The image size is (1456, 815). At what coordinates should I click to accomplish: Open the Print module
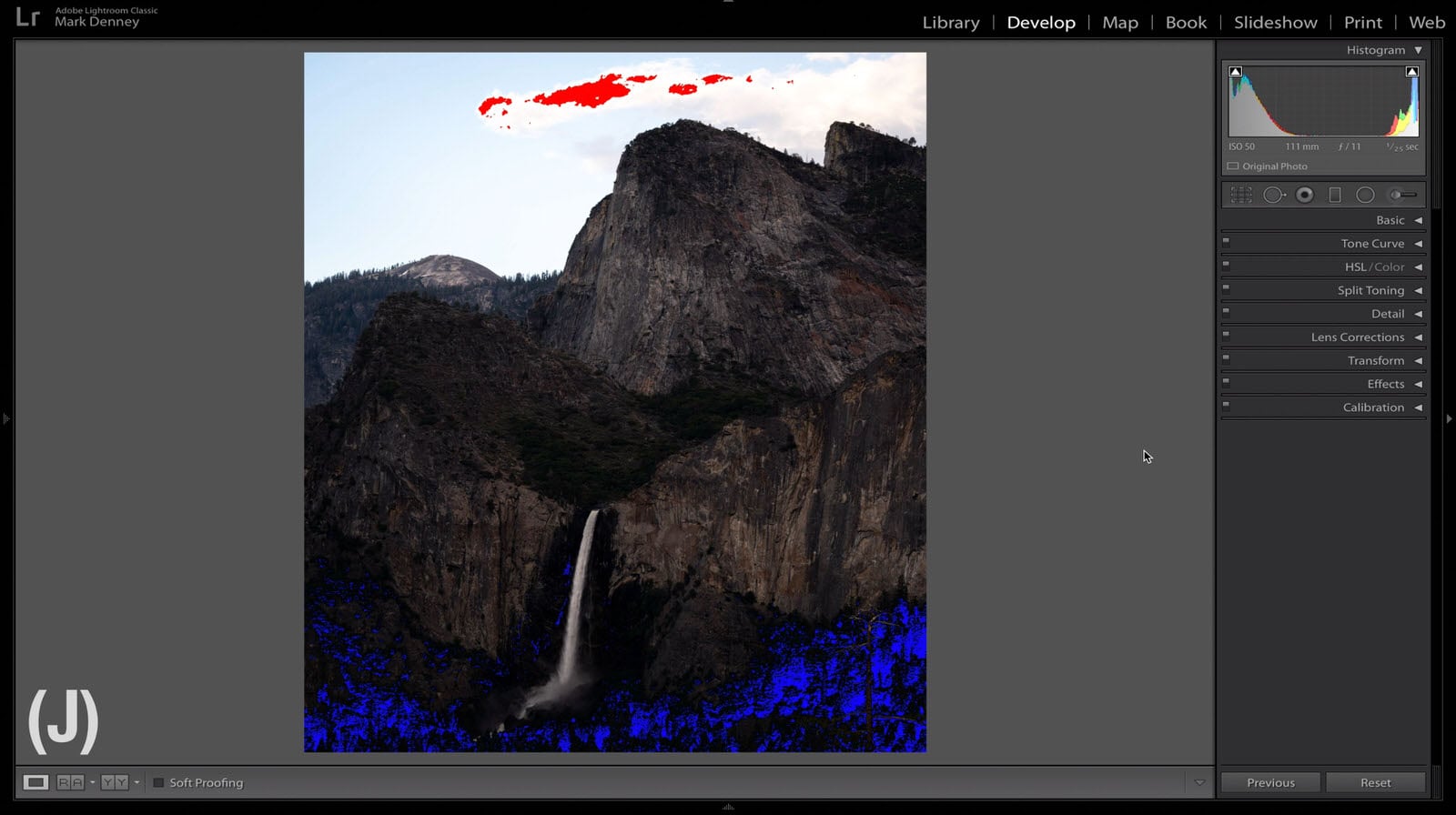coord(1363,23)
